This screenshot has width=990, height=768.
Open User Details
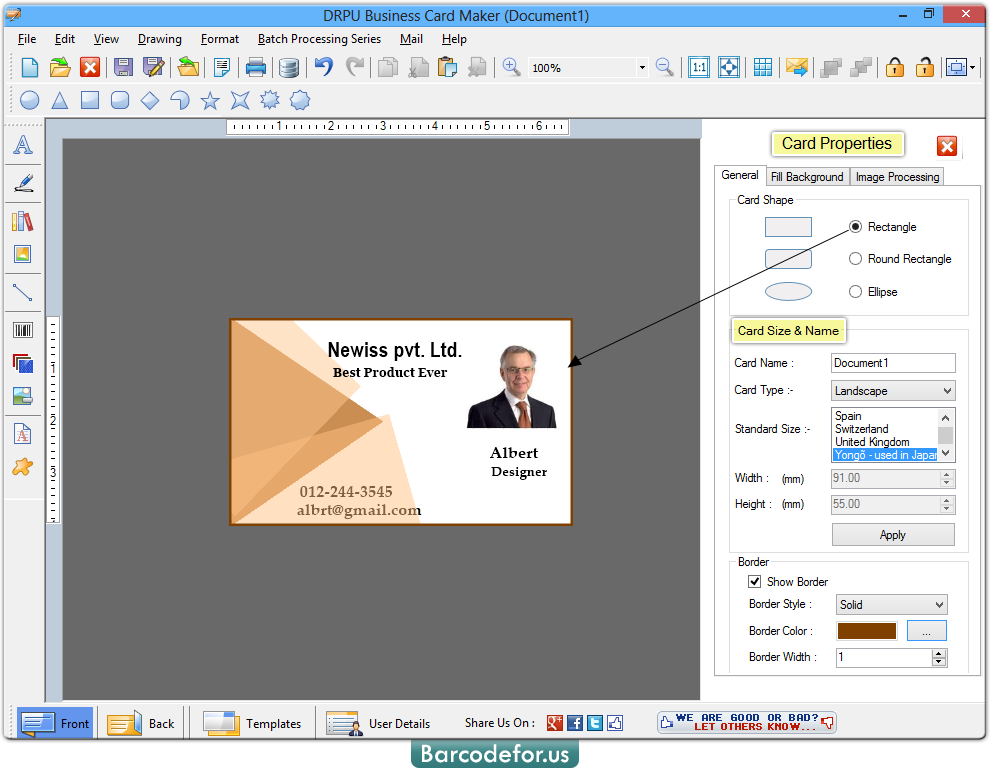(x=378, y=723)
